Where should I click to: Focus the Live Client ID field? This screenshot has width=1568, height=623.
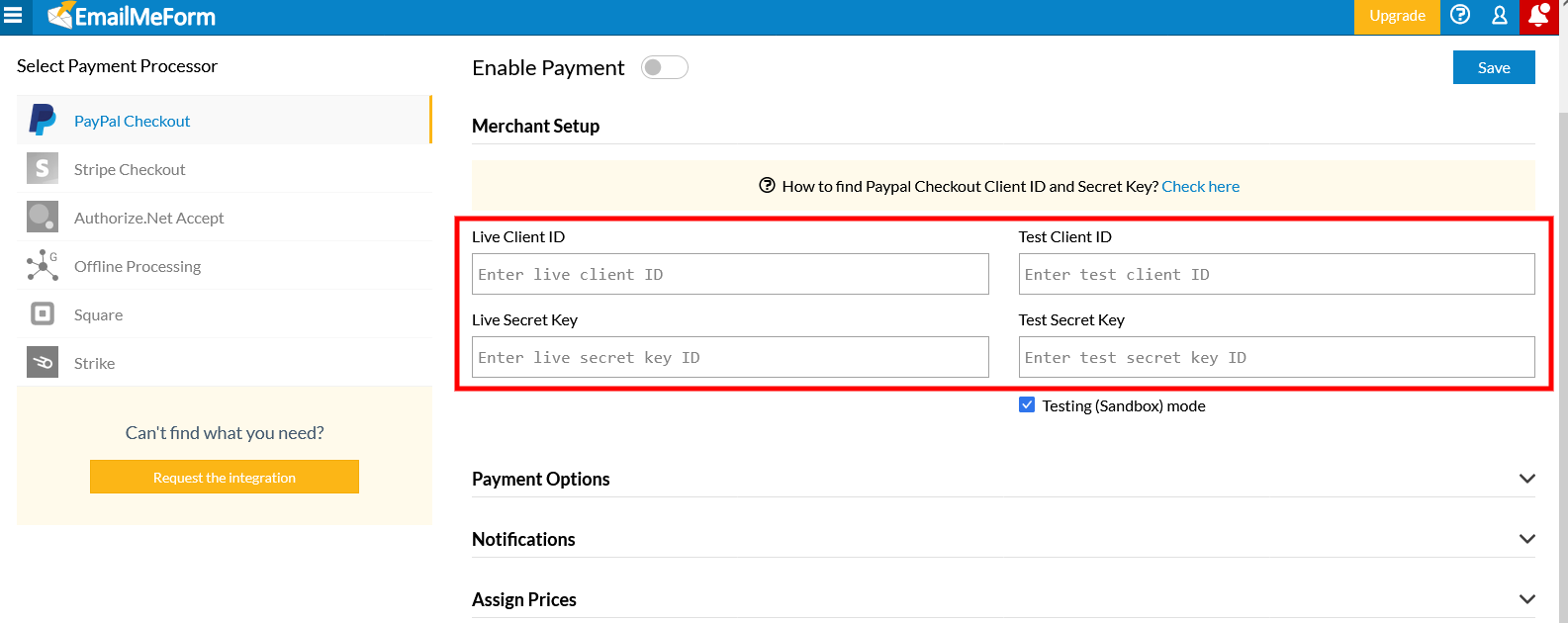(730, 274)
